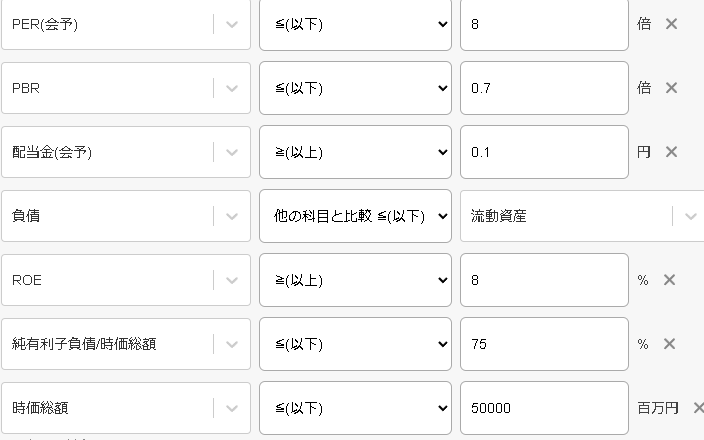Click the PER value field showing 8

[544, 24]
